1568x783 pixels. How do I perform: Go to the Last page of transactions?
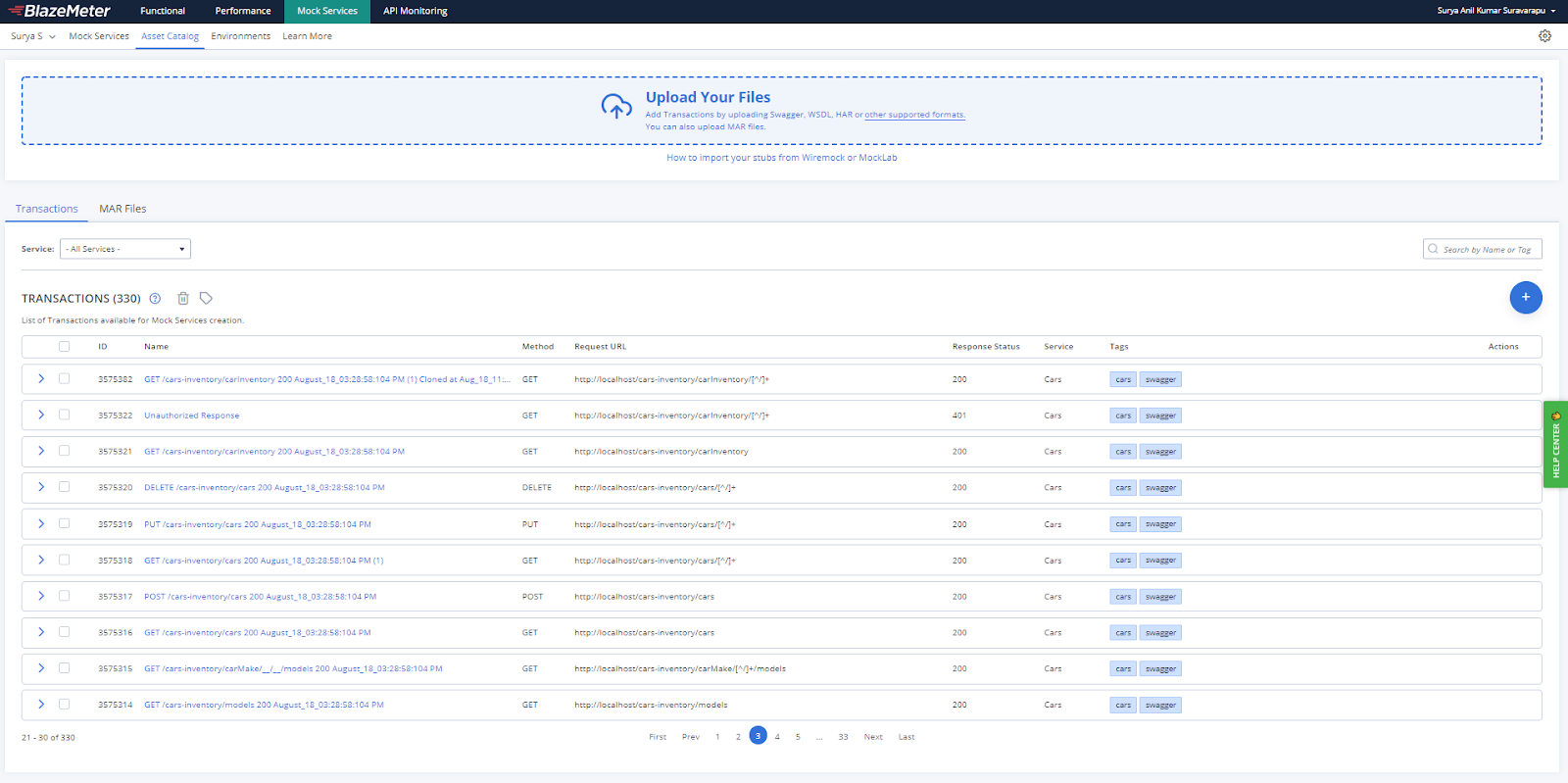906,737
